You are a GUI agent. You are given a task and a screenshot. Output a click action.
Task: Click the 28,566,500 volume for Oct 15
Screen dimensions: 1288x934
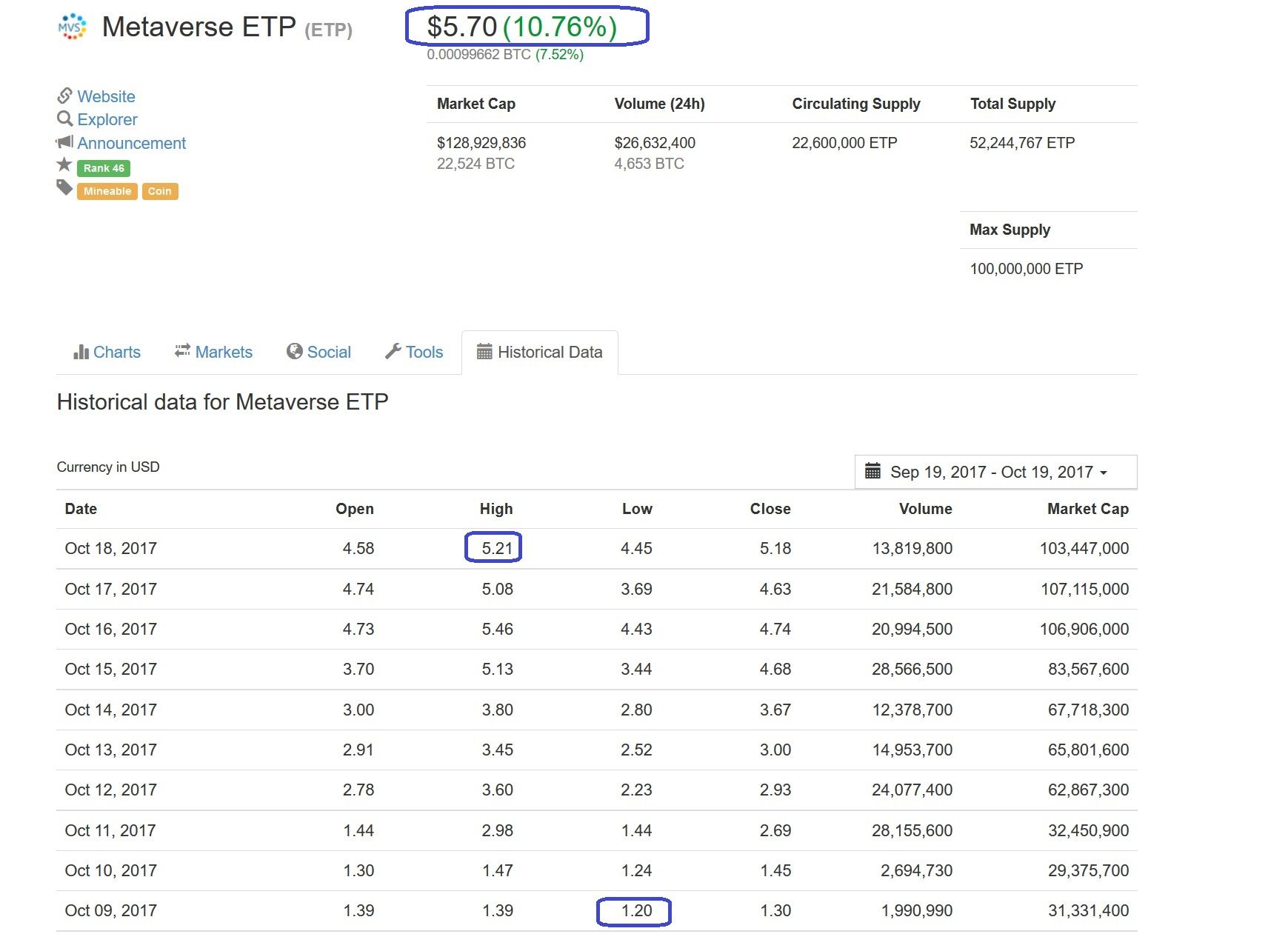click(x=912, y=670)
